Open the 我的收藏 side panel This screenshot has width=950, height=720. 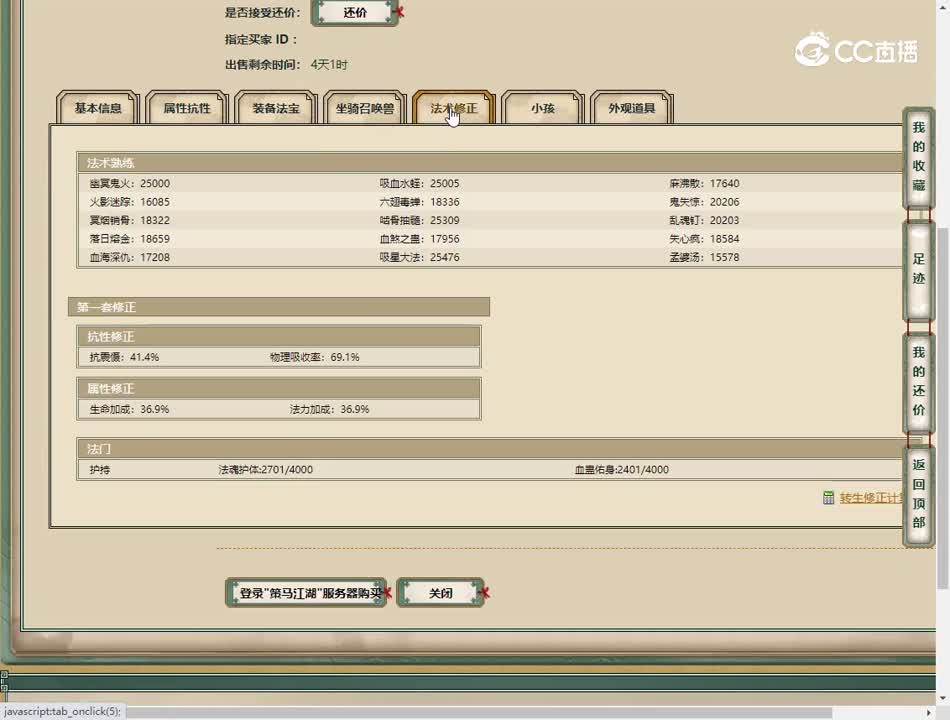(918, 156)
